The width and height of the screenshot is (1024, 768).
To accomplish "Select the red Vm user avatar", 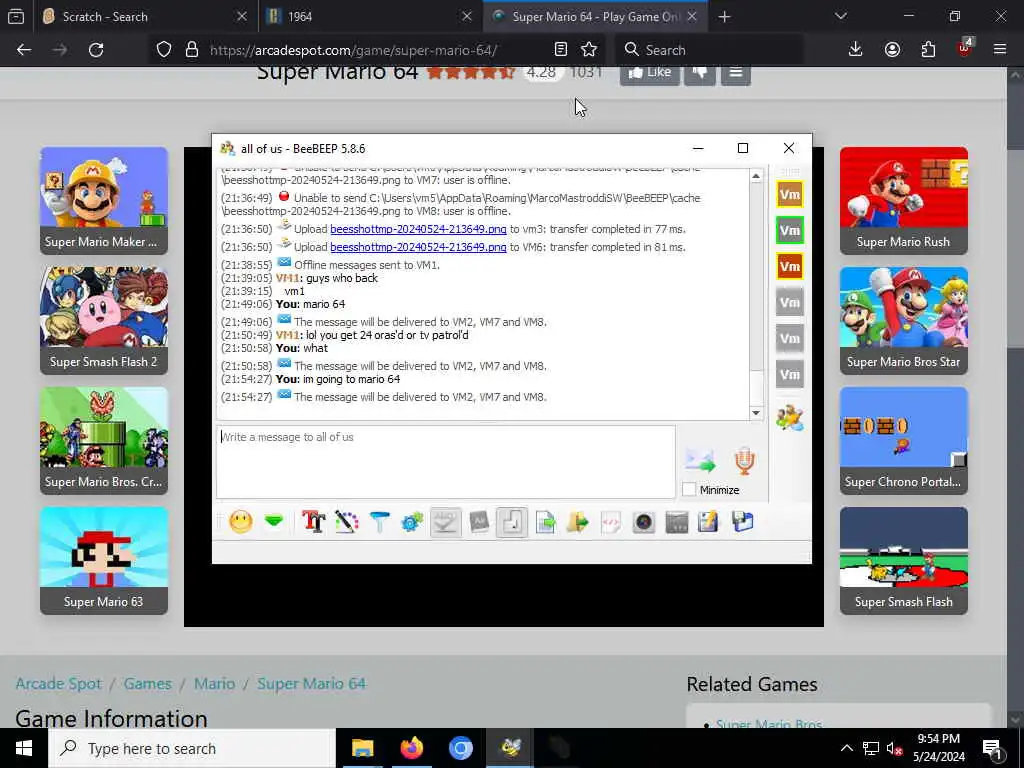I will click(x=790, y=266).
